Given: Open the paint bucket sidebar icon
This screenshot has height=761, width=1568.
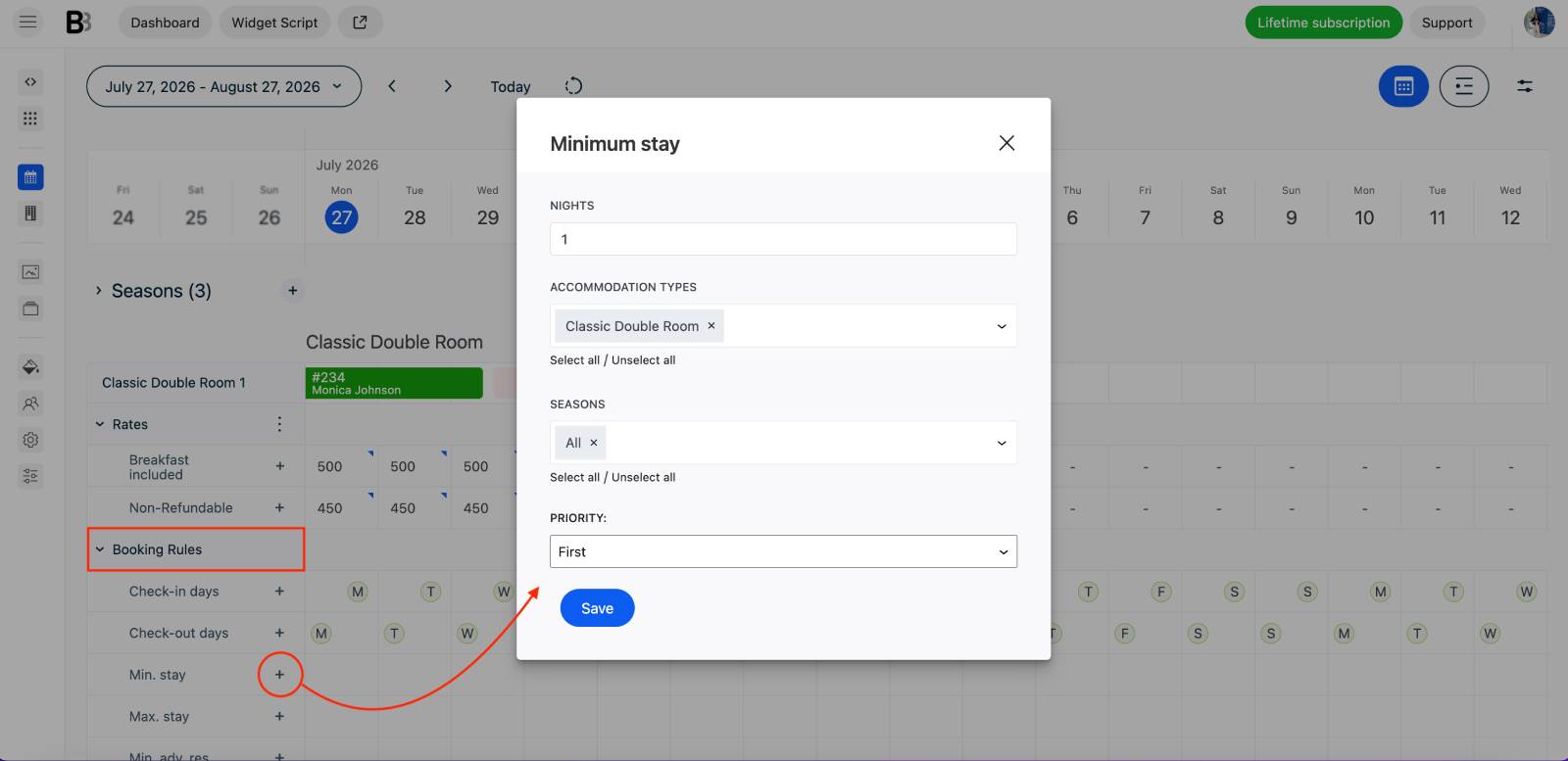Looking at the screenshot, I should click(30, 367).
